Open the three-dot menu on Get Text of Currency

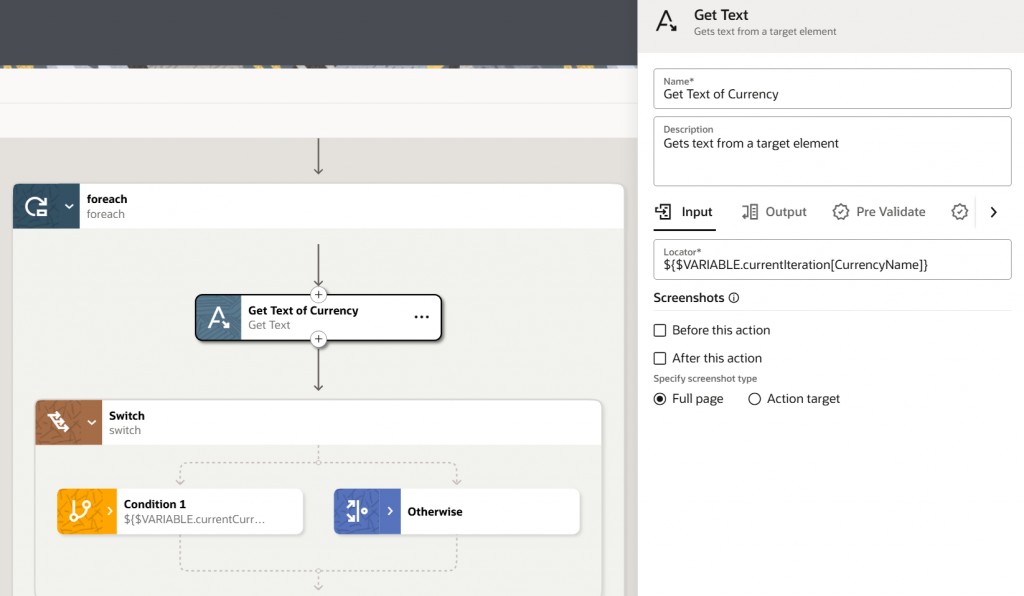click(421, 317)
